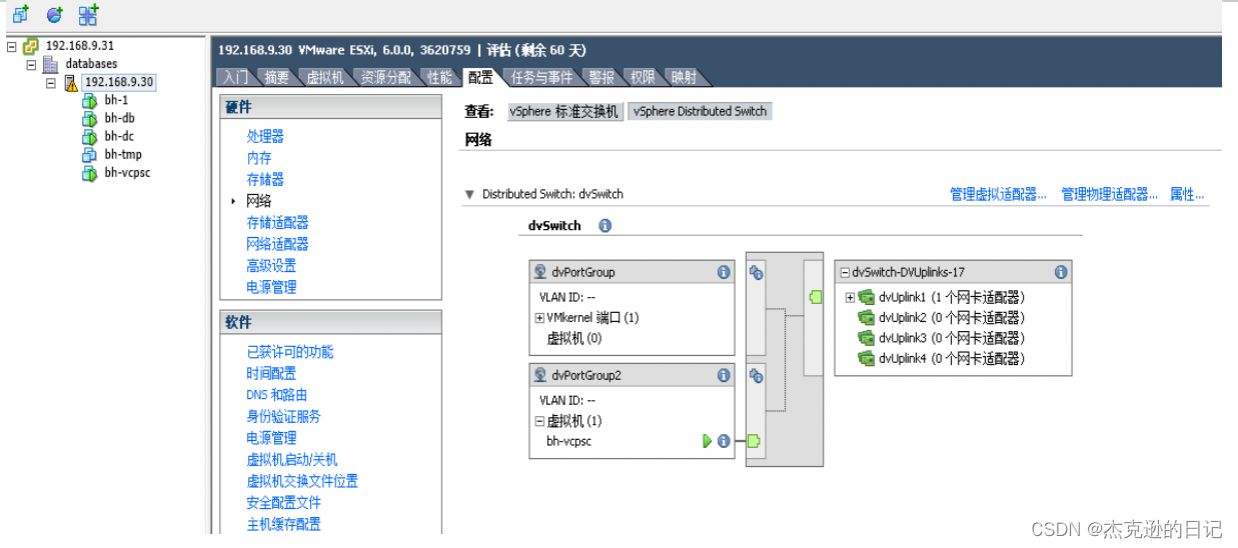The image size is (1238, 548).
Task: Open DNS 和路由 software link
Action: (277, 395)
